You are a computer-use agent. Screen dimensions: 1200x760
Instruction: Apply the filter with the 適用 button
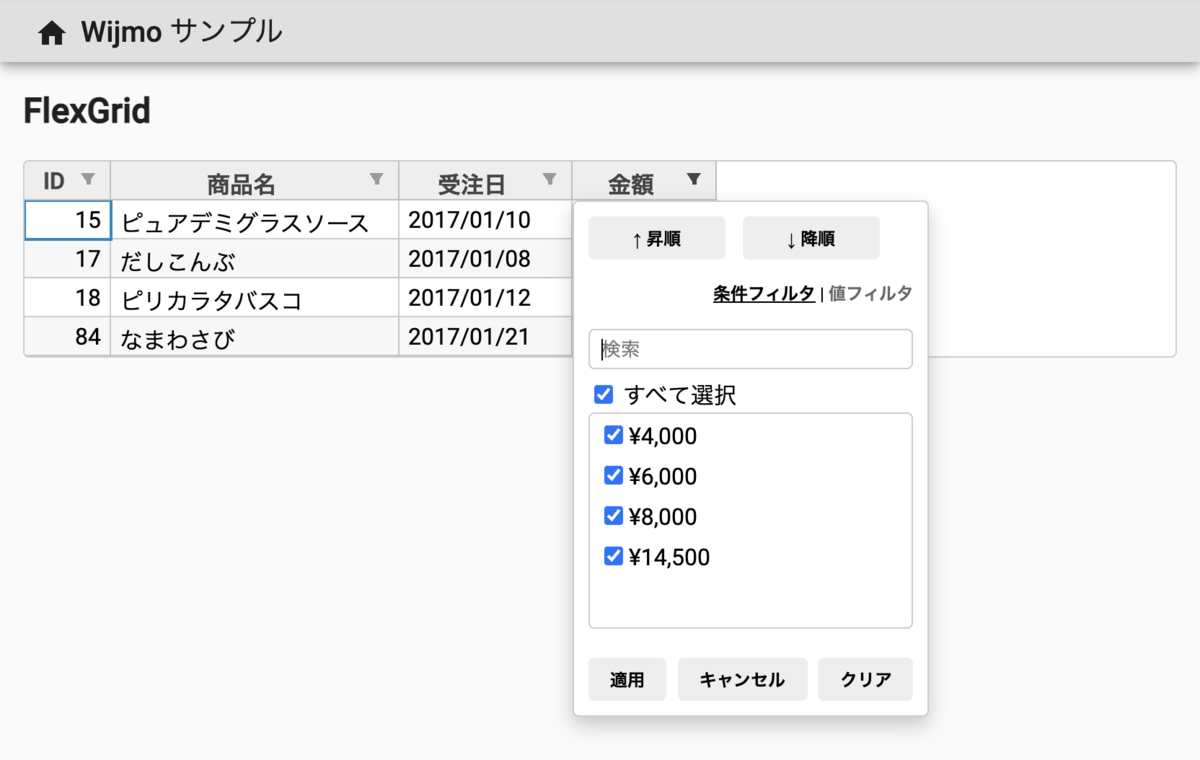(x=627, y=679)
